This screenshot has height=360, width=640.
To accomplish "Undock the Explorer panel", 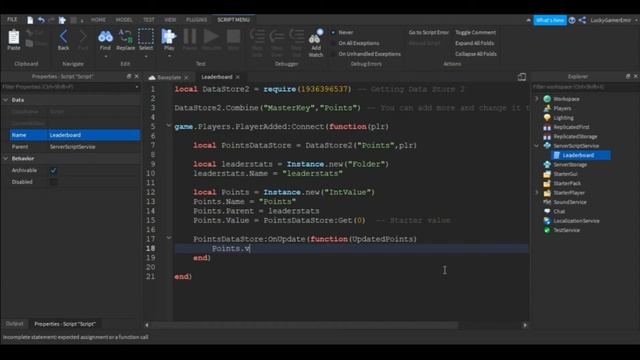I will click(x=628, y=76).
